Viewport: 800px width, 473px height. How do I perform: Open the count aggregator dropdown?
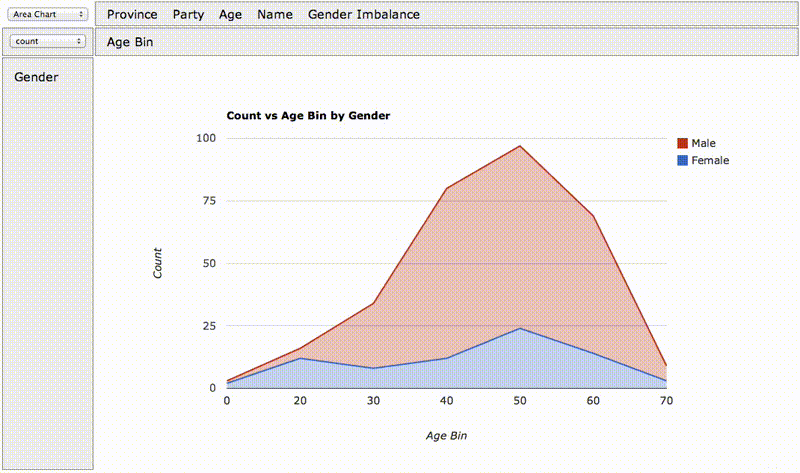coord(47,41)
